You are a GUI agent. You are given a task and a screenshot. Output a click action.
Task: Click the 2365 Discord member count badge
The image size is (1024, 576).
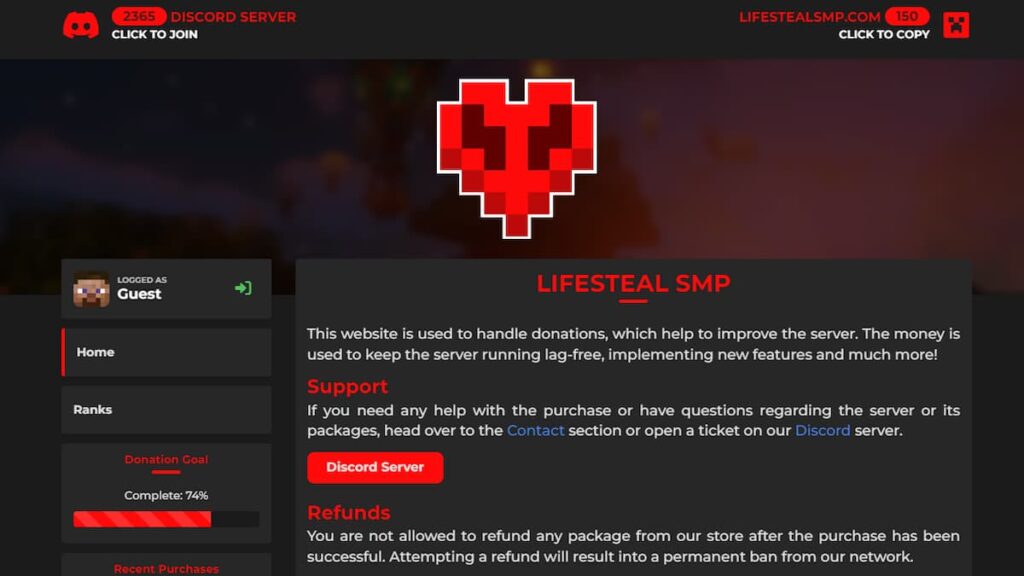(x=138, y=16)
